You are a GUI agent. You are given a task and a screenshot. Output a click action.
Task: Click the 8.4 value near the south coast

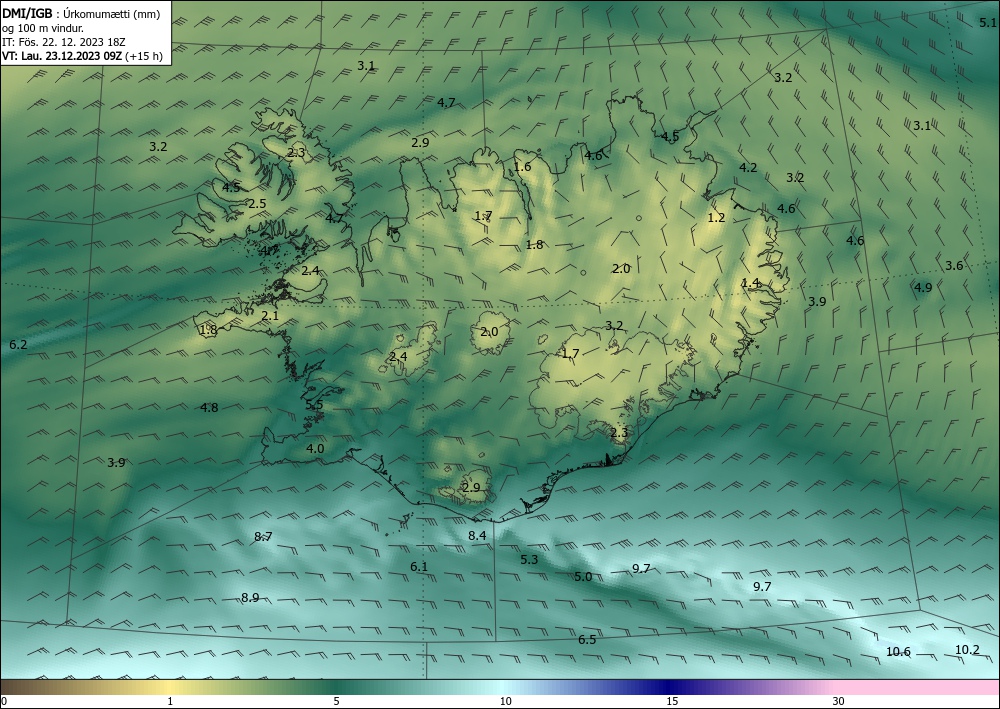pyautogui.click(x=477, y=536)
